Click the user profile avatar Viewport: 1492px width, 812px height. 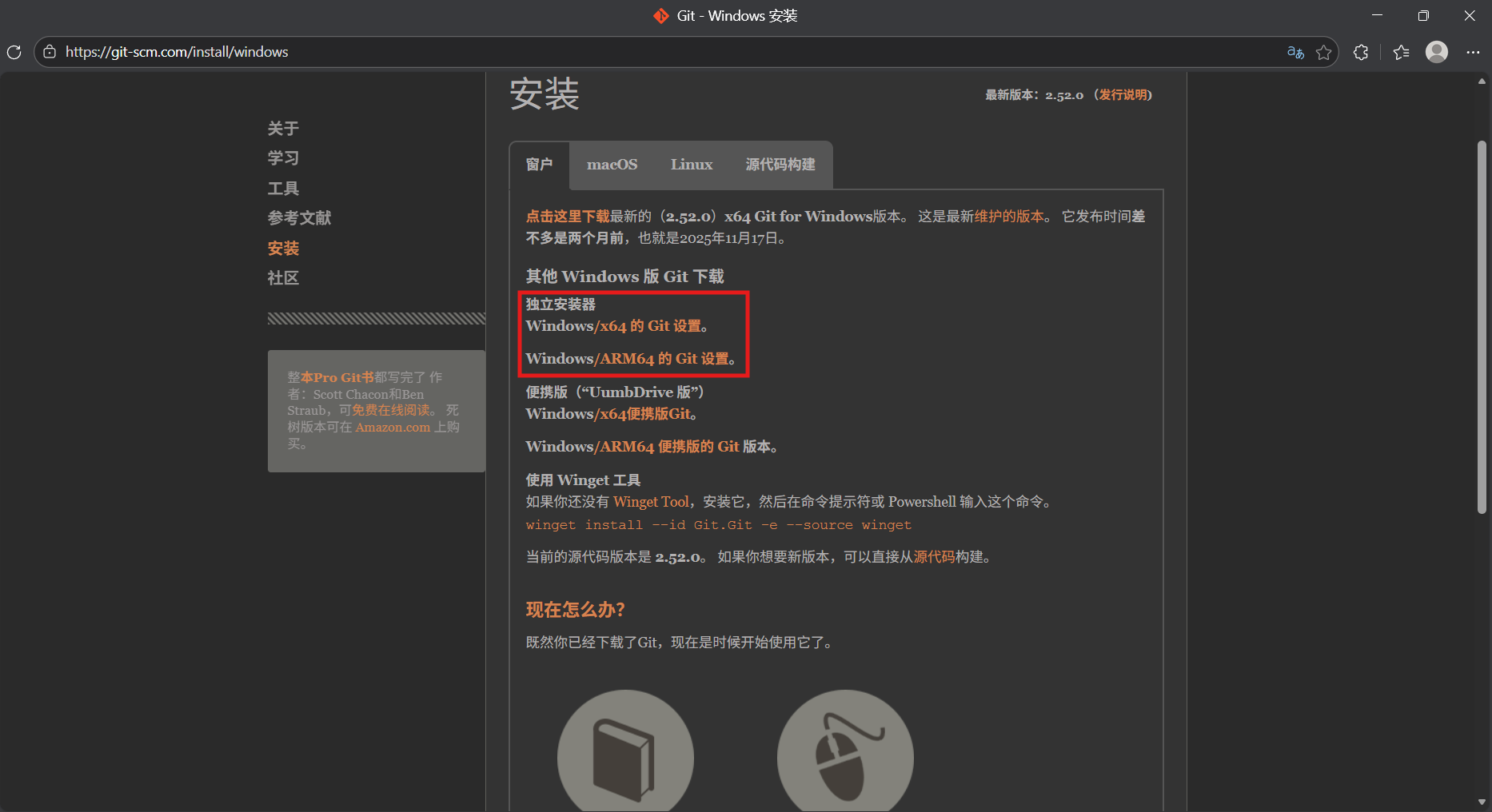point(1437,52)
